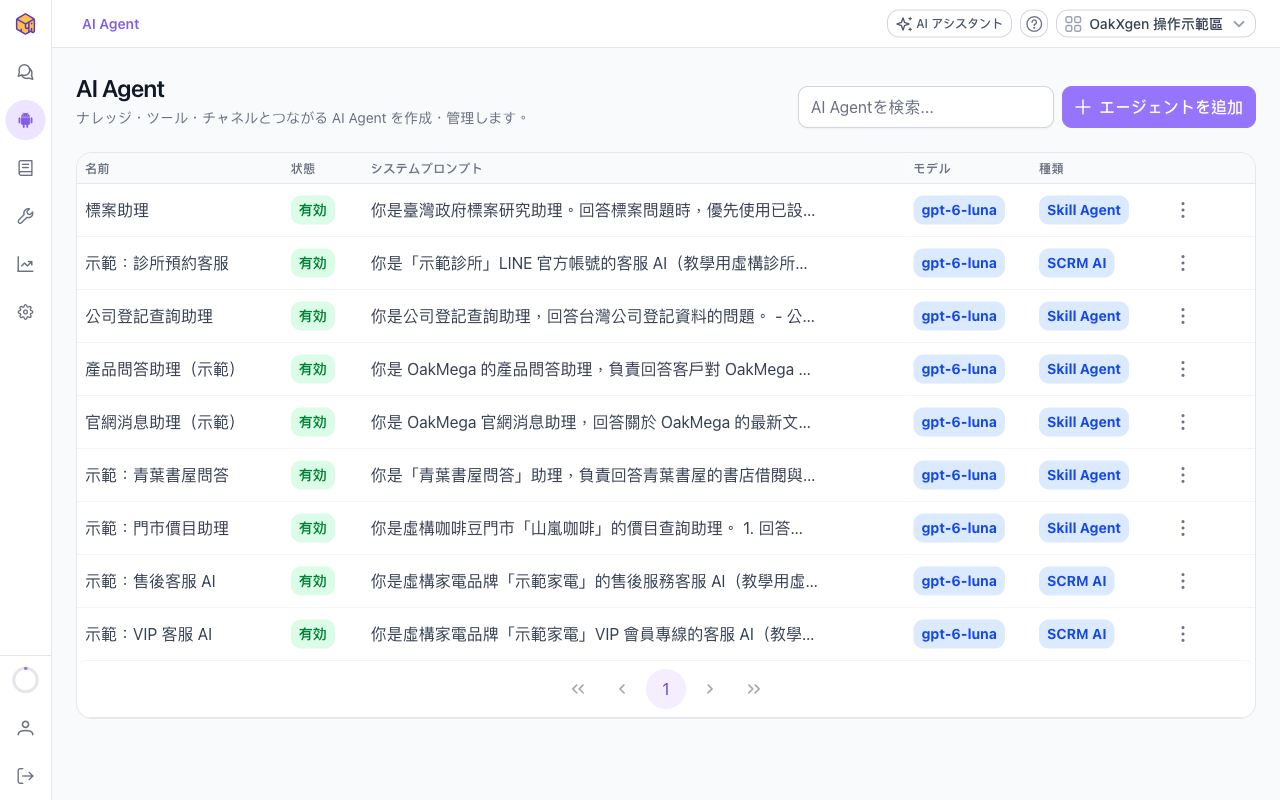This screenshot has width=1280, height=800.
Task: Go to last page with double-right arrows
Action: 754,689
